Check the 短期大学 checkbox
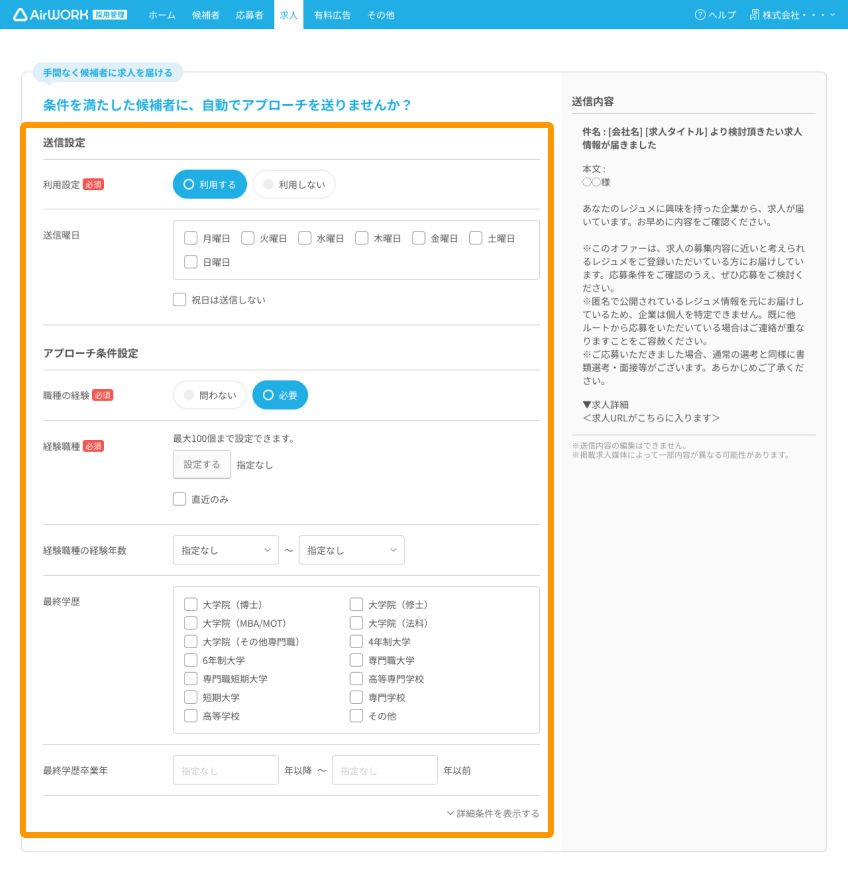Screen dimensions: 848x874 click(x=191, y=697)
